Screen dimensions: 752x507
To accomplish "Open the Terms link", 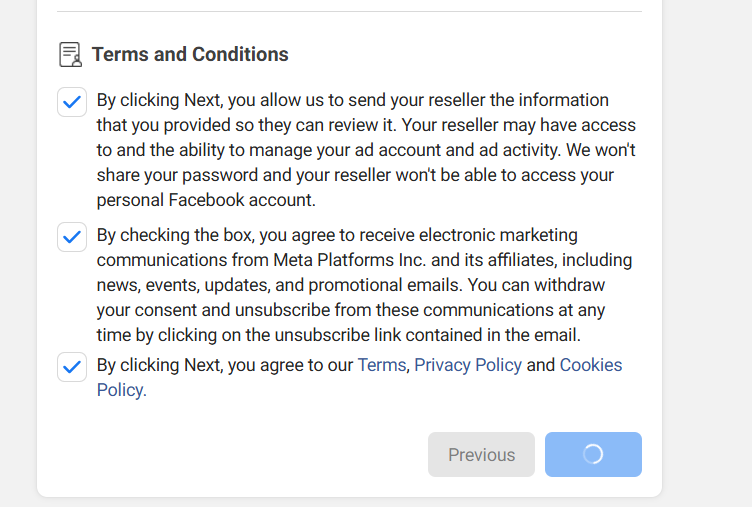I will (382, 365).
